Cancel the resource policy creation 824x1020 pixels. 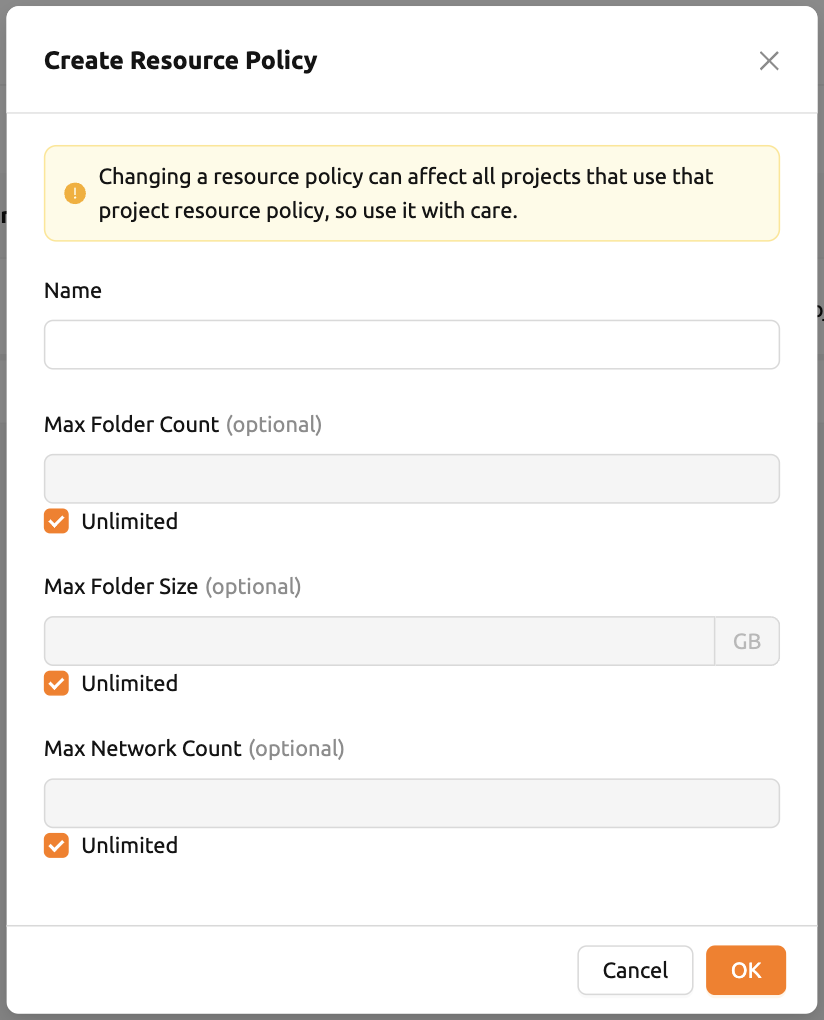coord(635,970)
